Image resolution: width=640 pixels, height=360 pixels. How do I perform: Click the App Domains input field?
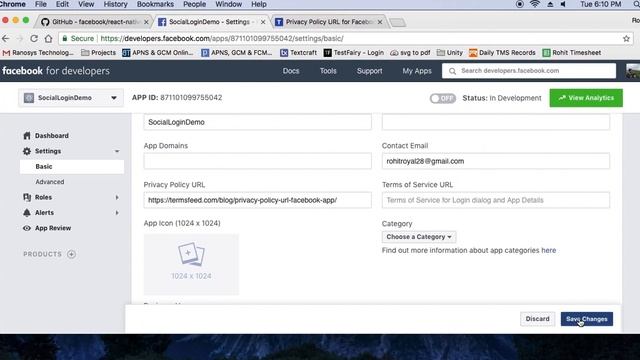258,161
